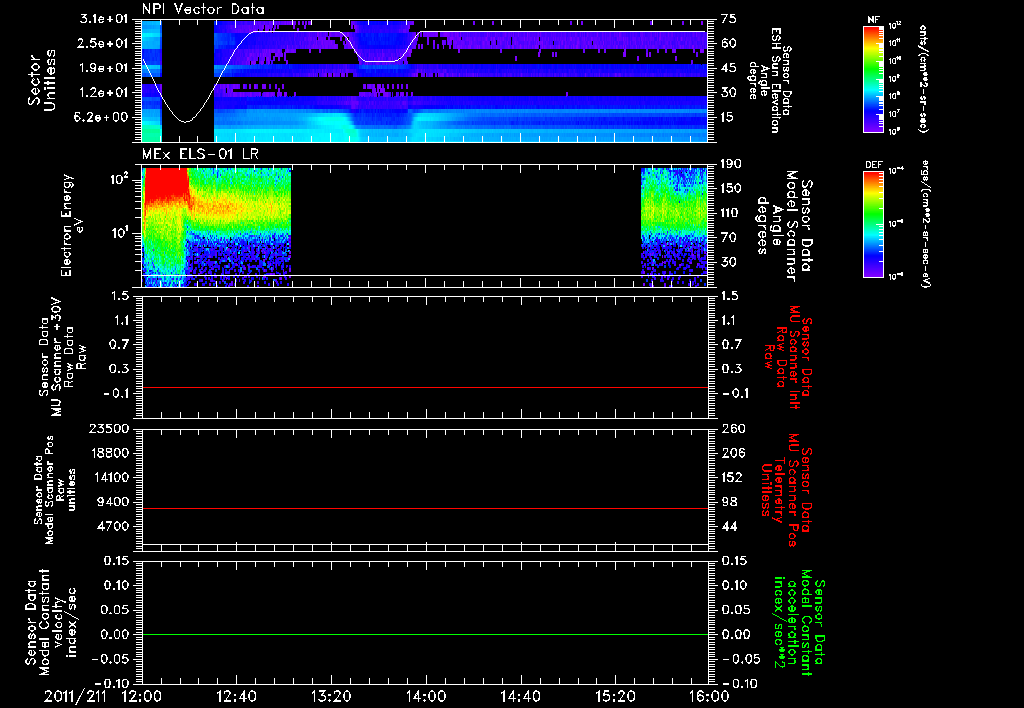1024x708 pixels.
Task: Select the 'cnts/(cm**2-sr-sec)' units label
Action: (x=922, y=78)
